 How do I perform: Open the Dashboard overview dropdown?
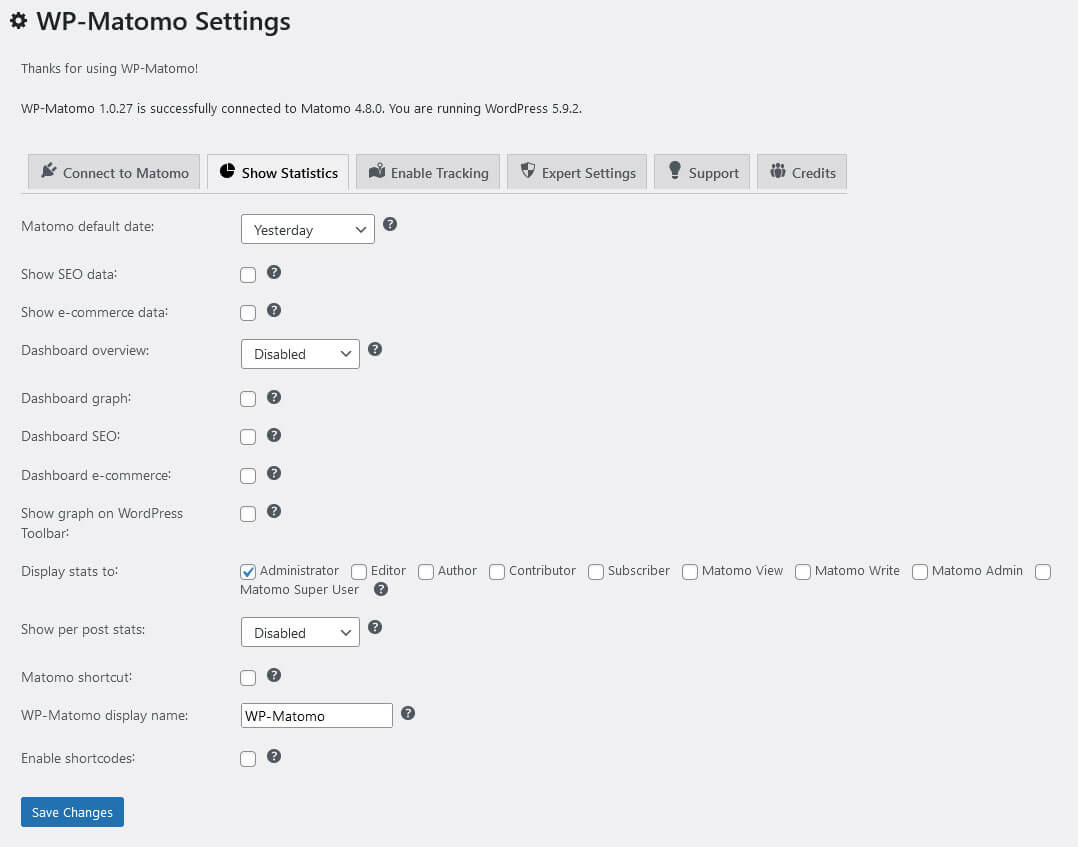pos(300,353)
